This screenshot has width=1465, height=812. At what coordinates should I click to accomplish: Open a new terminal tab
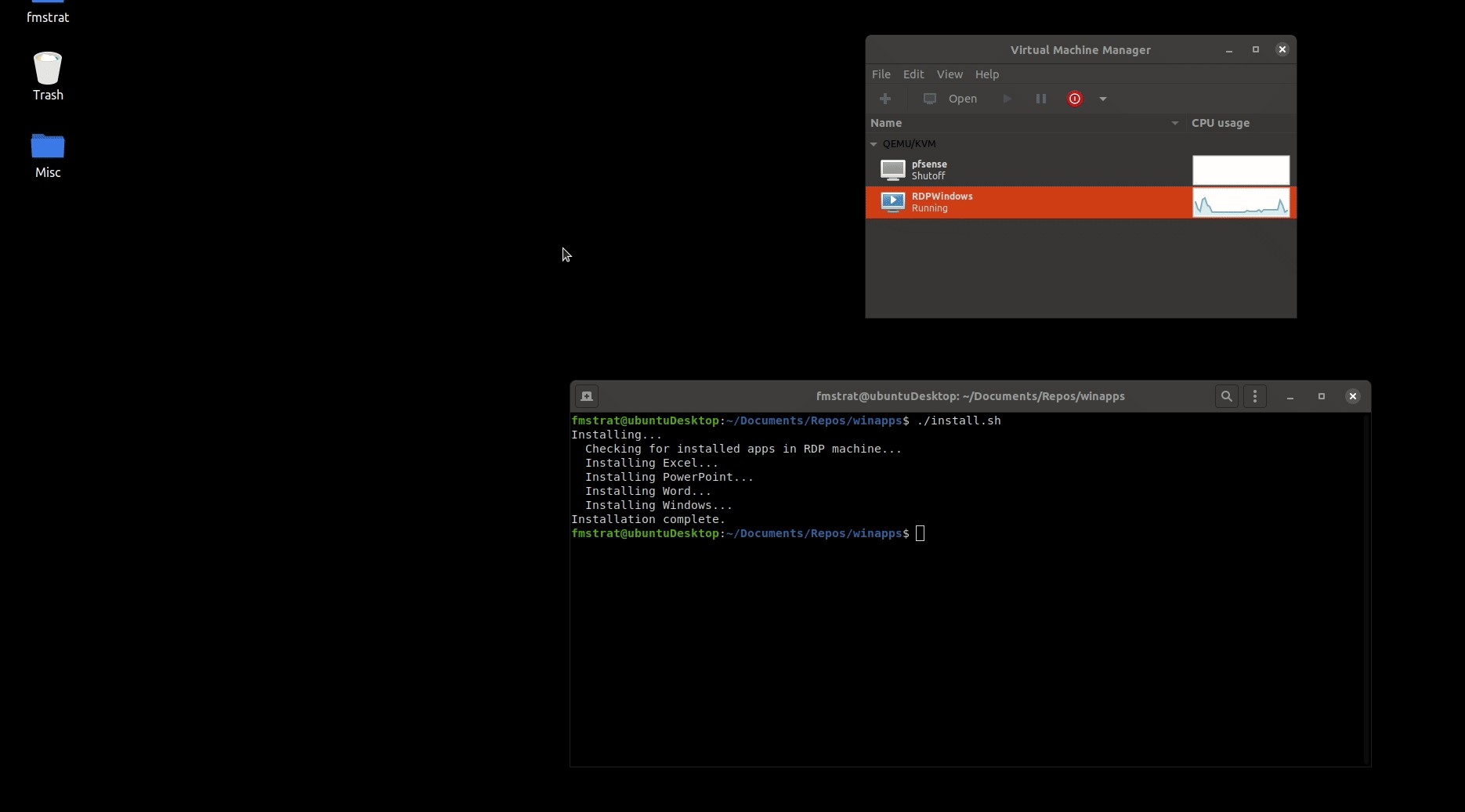pos(587,396)
